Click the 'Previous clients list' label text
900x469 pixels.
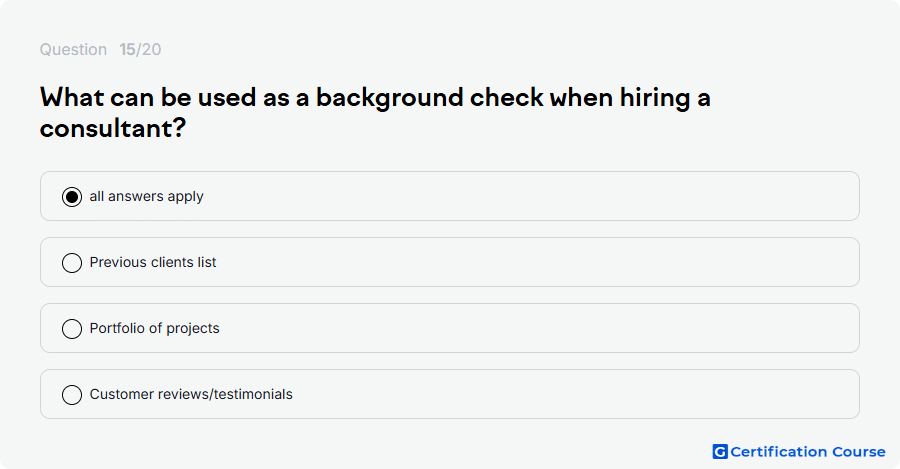tap(153, 262)
